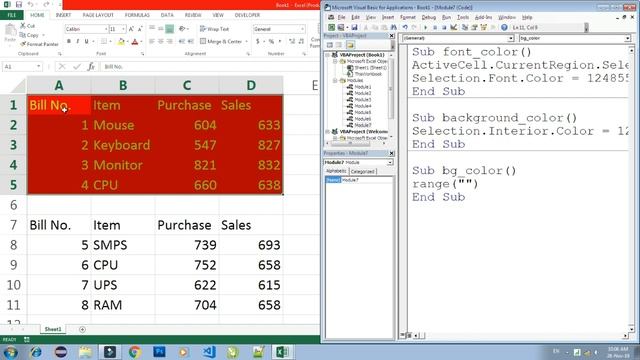Image resolution: width=640 pixels, height=360 pixels.
Task: Click the new sheet plus button
Action: point(82,329)
